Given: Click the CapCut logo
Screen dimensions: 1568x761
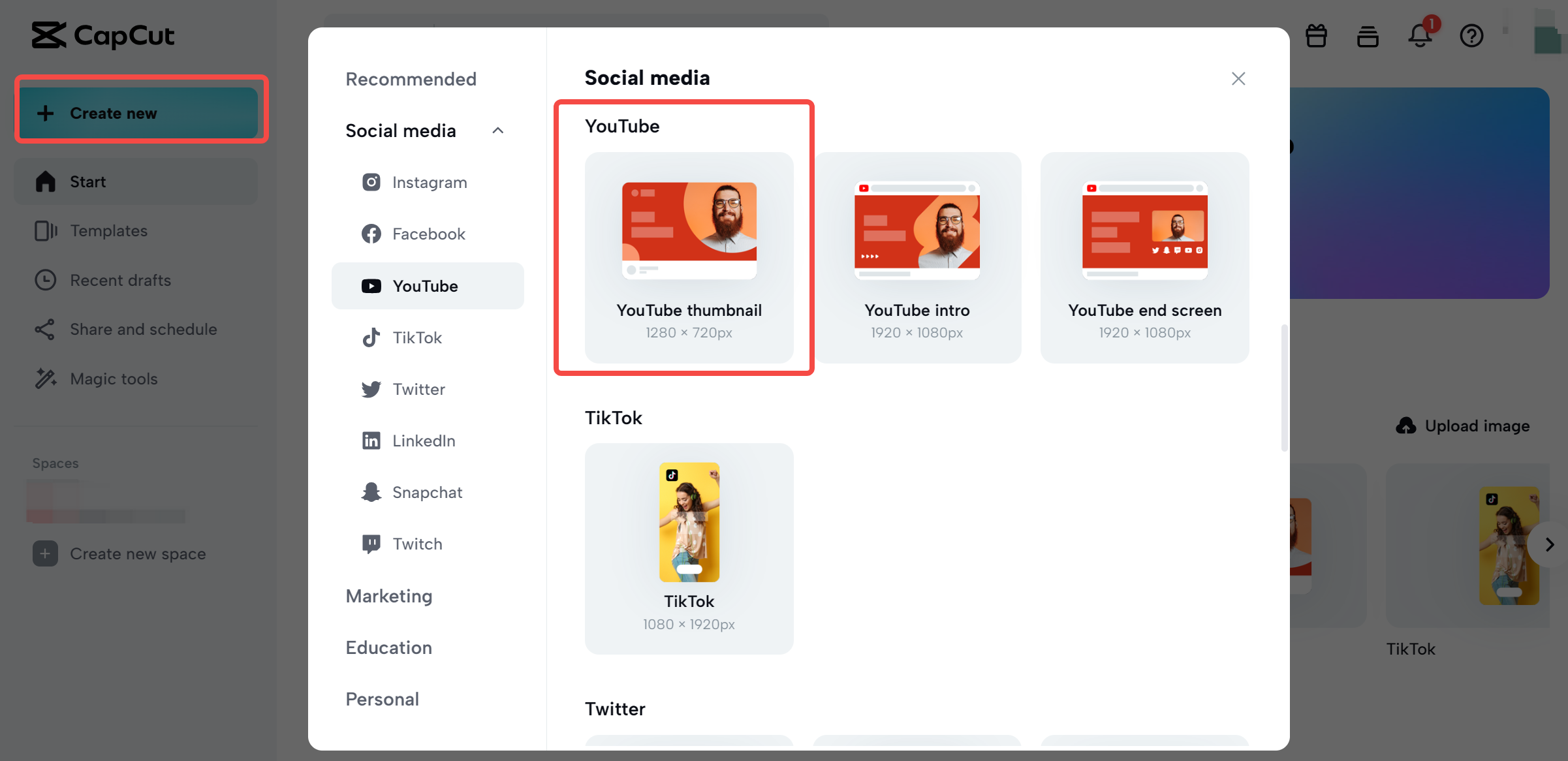Looking at the screenshot, I should [x=103, y=35].
